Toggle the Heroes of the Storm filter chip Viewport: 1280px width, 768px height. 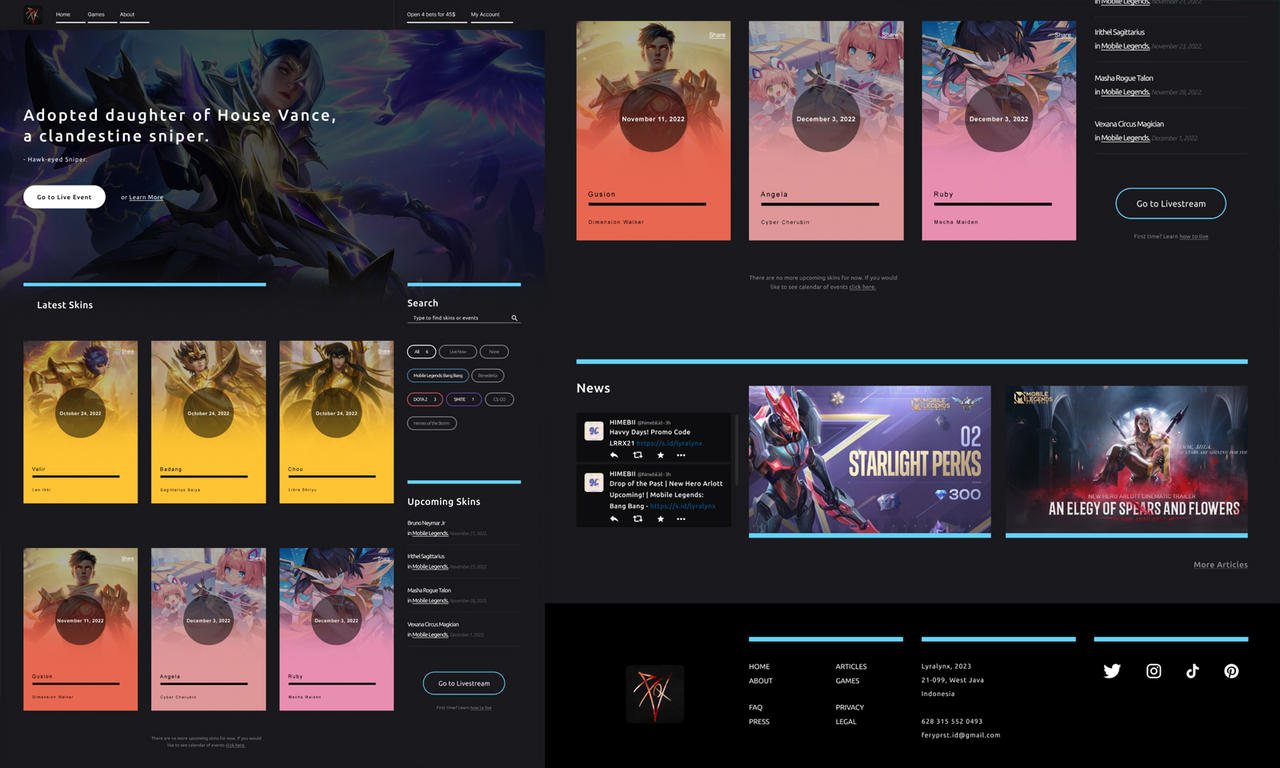point(432,423)
